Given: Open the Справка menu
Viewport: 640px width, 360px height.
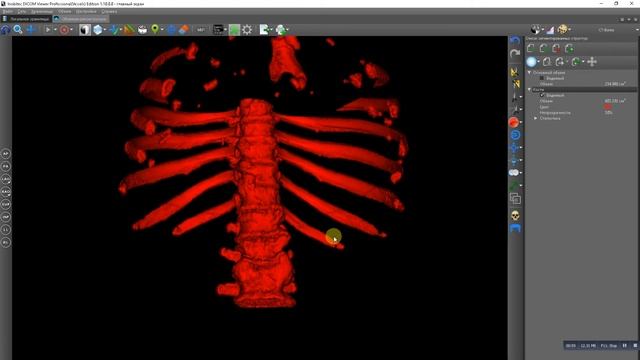Looking at the screenshot, I should click(x=109, y=11).
